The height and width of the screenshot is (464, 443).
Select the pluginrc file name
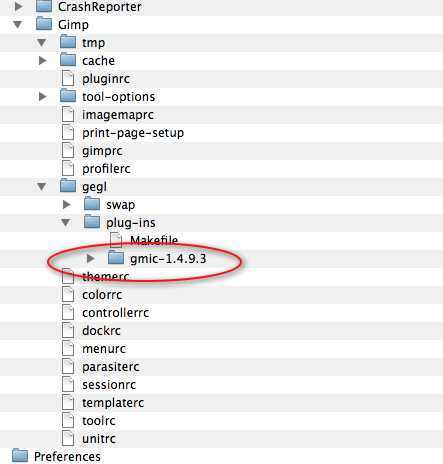[x=106, y=79]
